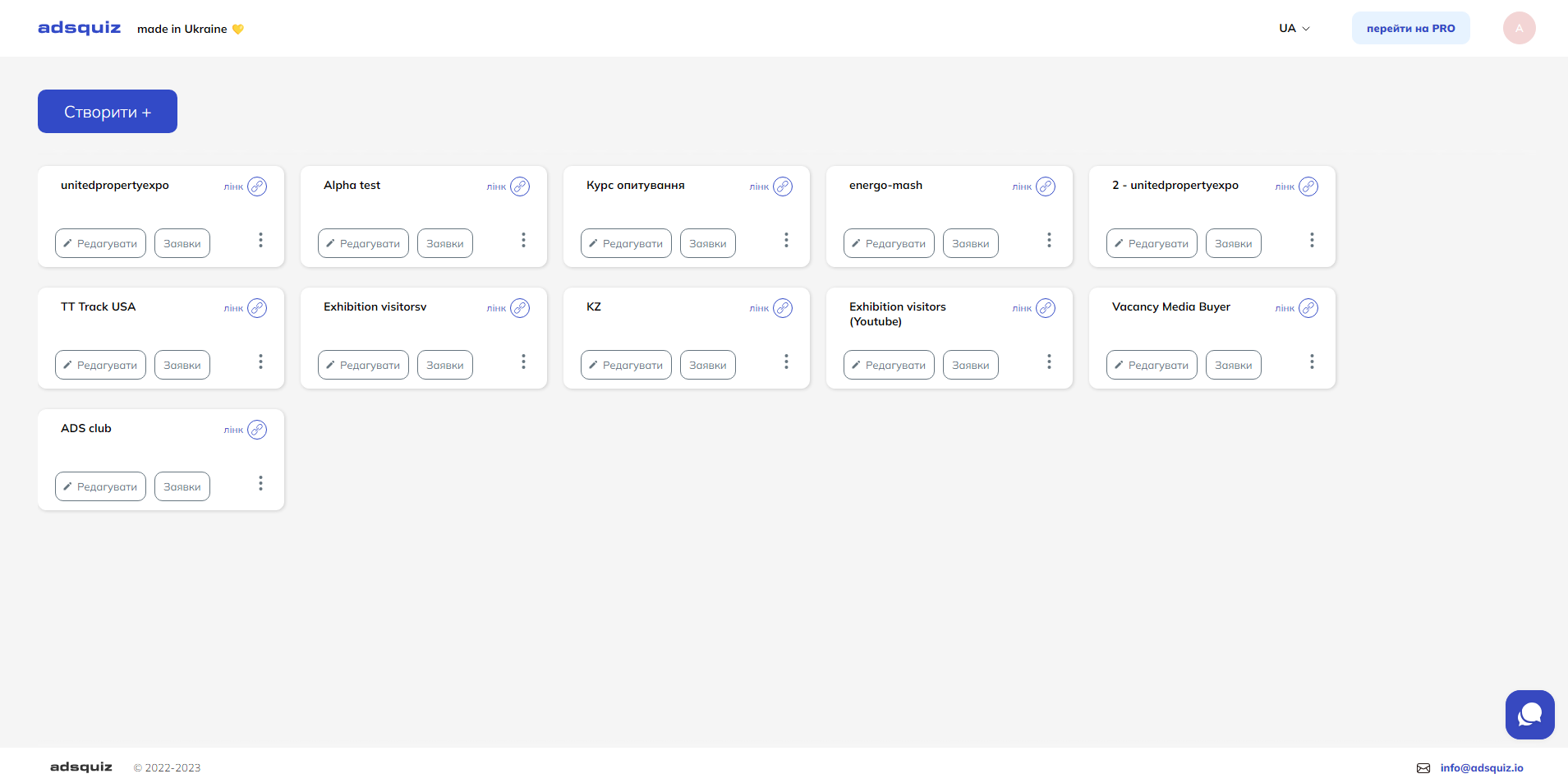Click link icon on Alpha test card

[520, 187]
